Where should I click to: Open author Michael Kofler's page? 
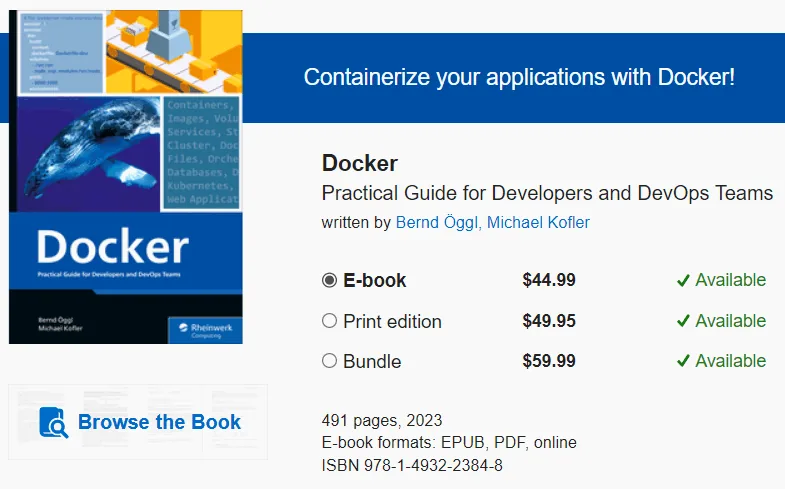click(539, 222)
